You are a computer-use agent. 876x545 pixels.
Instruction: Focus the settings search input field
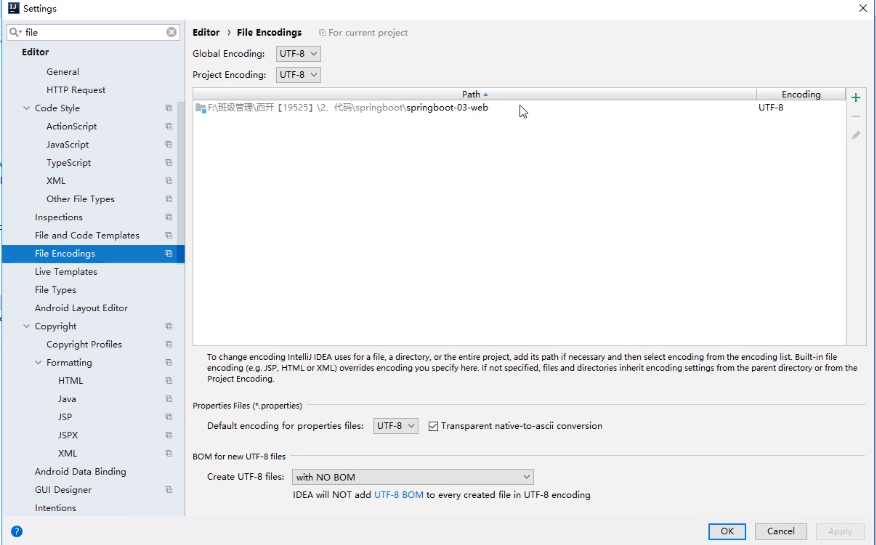[94, 32]
